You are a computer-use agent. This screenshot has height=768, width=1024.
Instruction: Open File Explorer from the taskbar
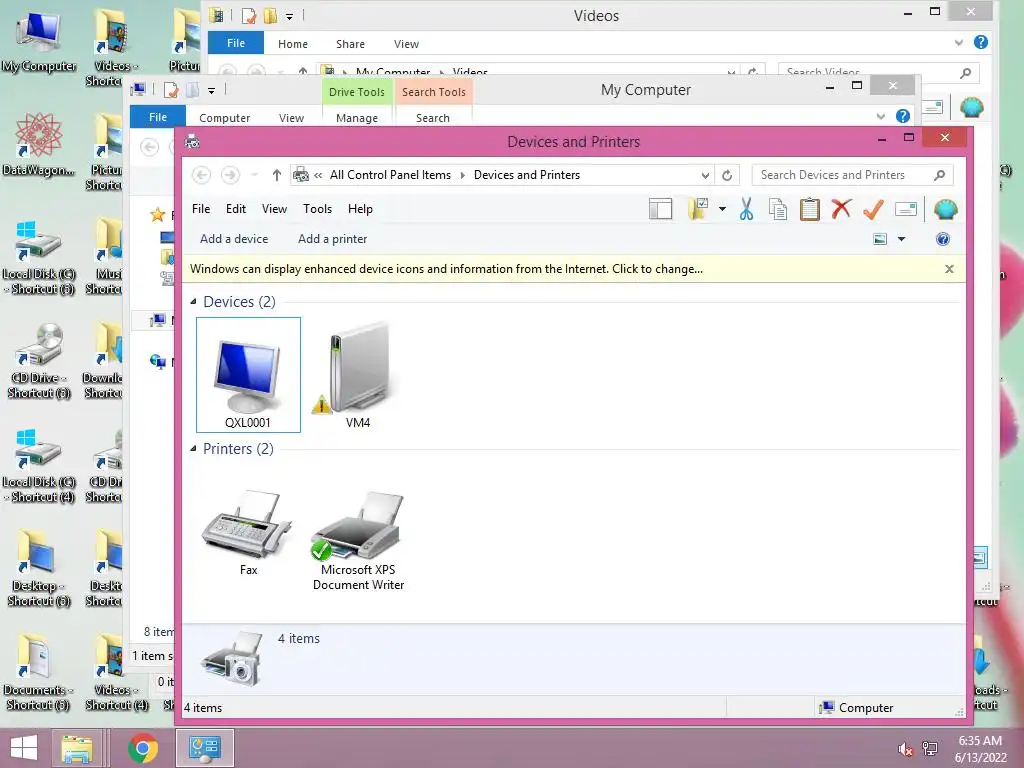77,748
